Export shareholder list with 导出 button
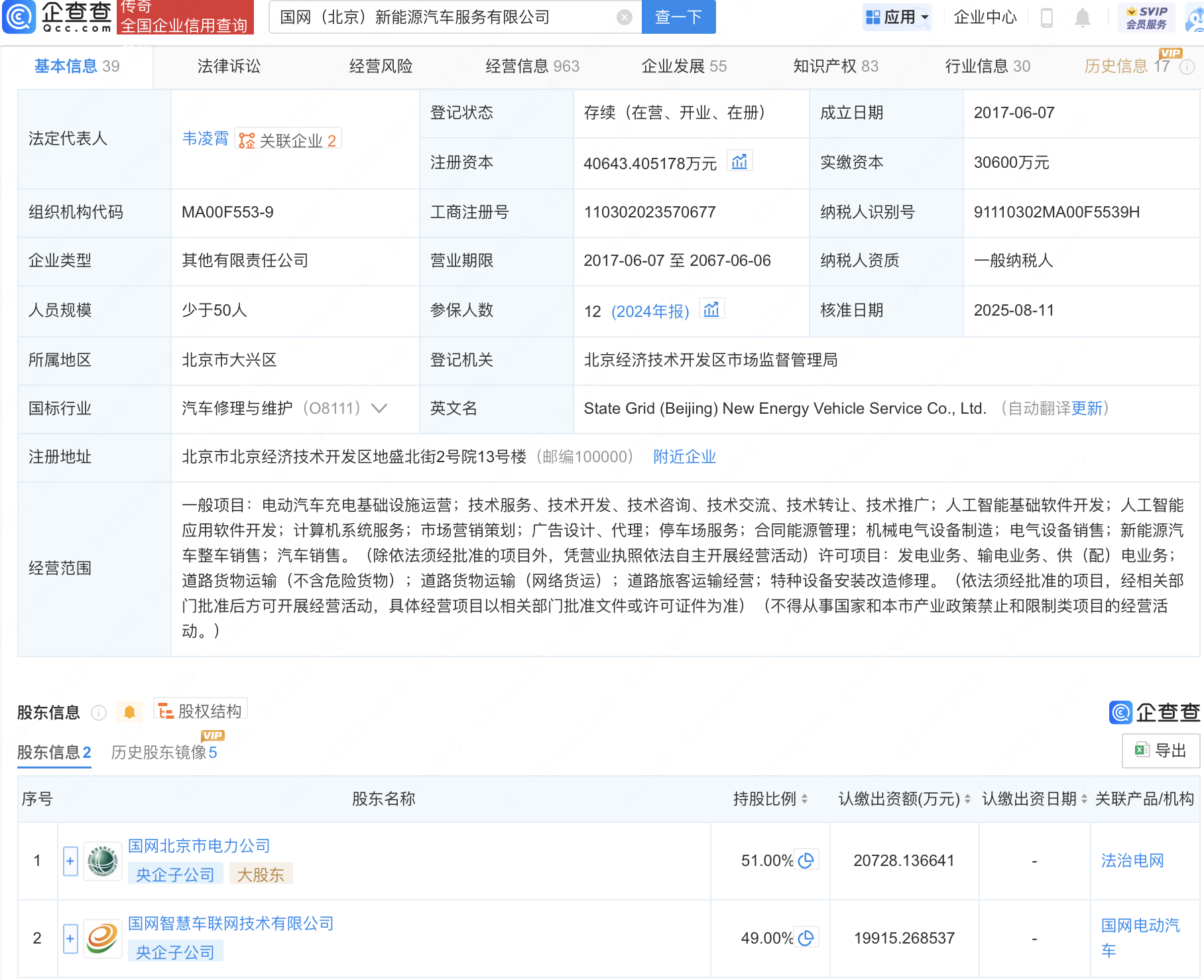Viewport: 1204px width, 980px height. (1160, 751)
